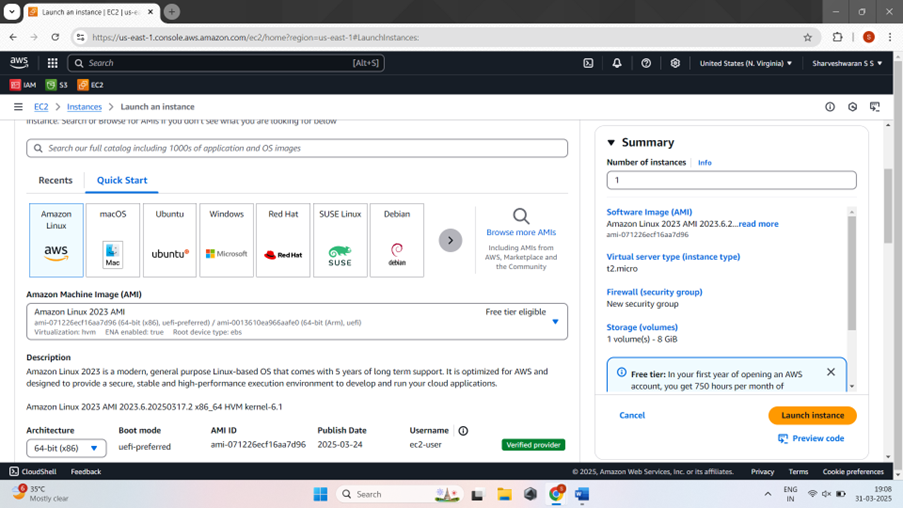
Task: Open the info panel icon
Action: point(830,107)
